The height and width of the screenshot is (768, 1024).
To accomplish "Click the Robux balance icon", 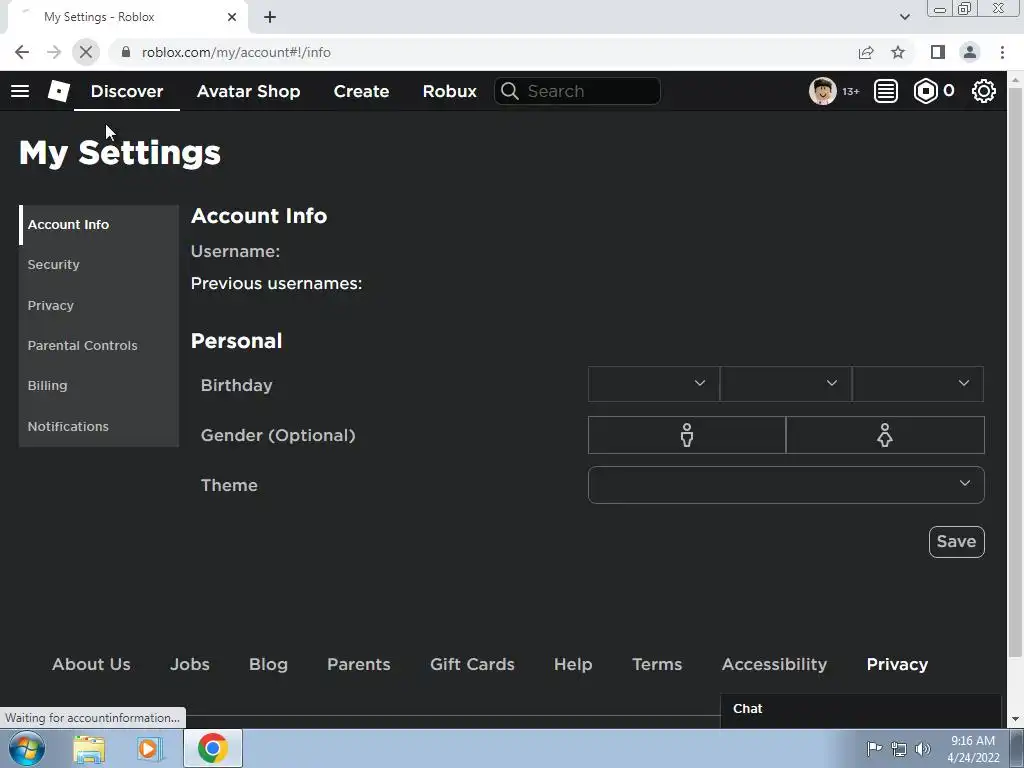I will click(x=925, y=91).
